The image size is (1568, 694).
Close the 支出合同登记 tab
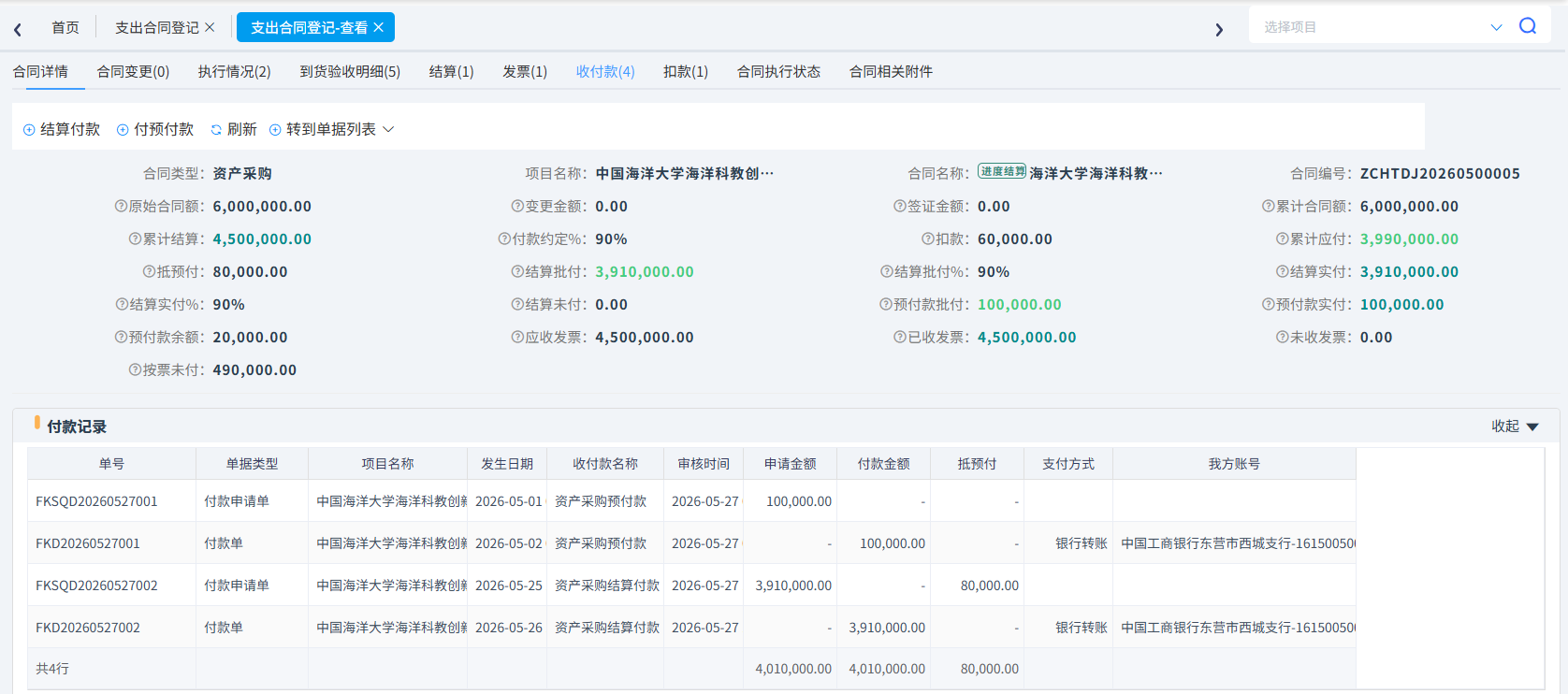click(210, 27)
